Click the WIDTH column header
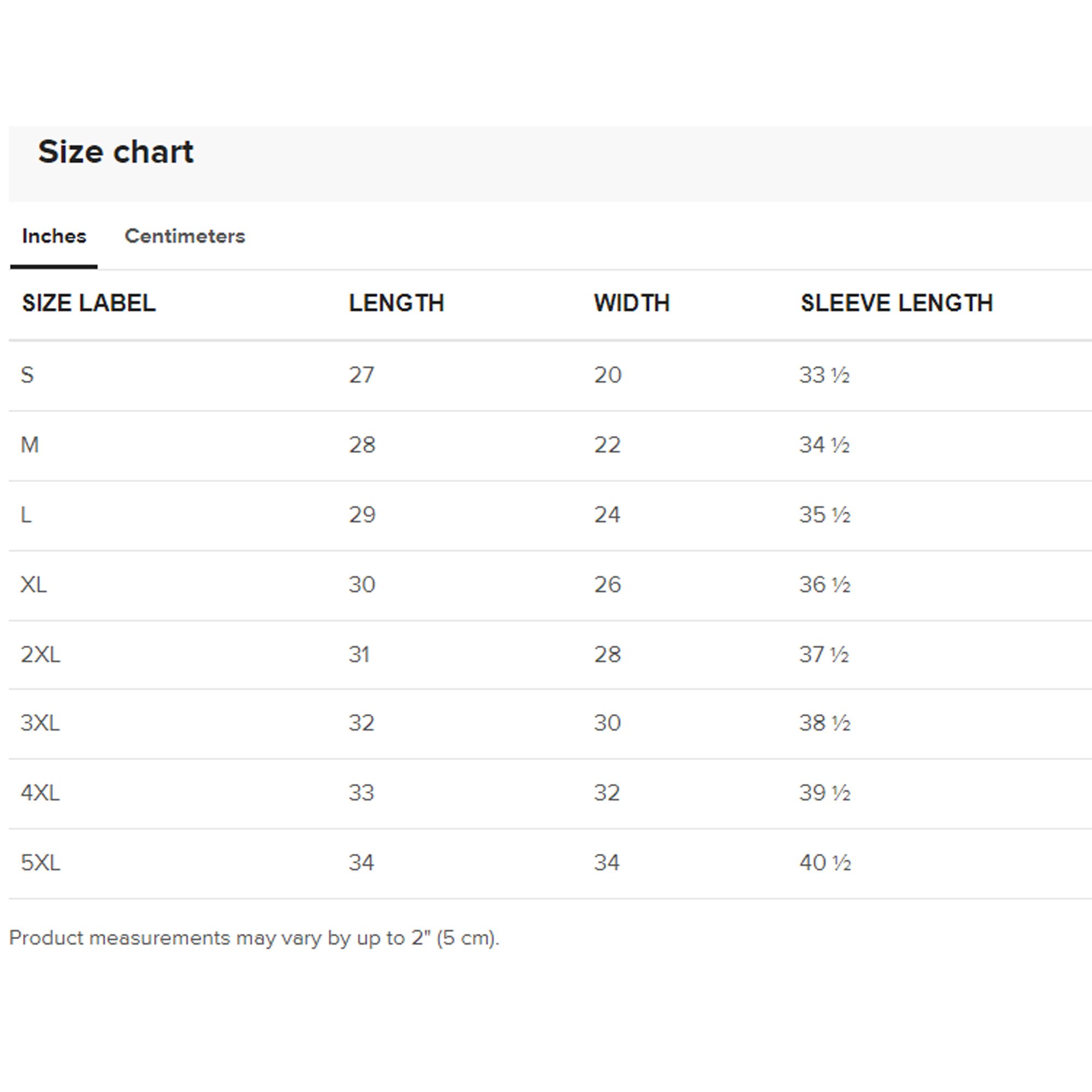The width and height of the screenshot is (1092, 1092). 632,303
